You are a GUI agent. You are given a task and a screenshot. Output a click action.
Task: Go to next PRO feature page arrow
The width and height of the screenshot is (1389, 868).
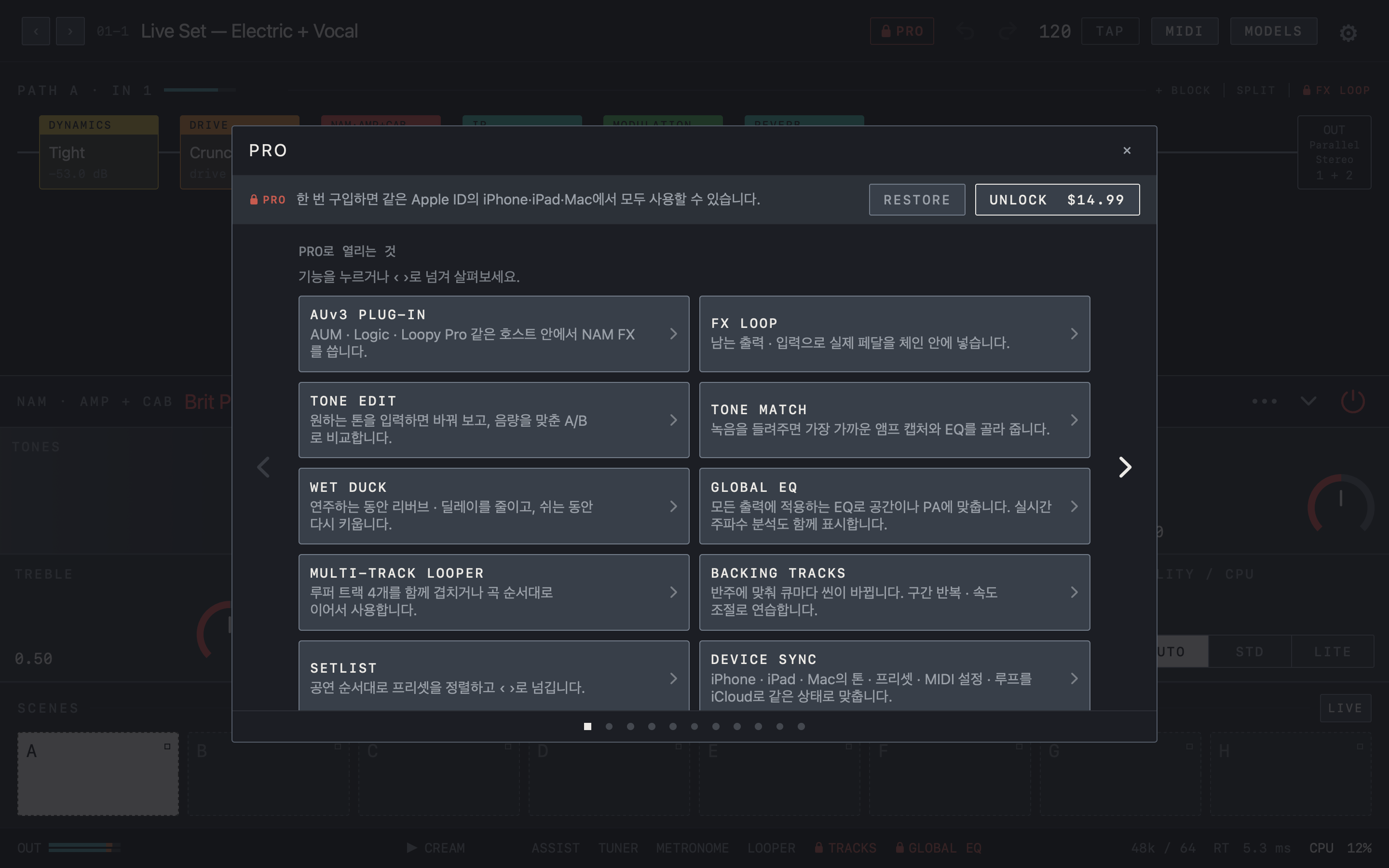coord(1125,467)
